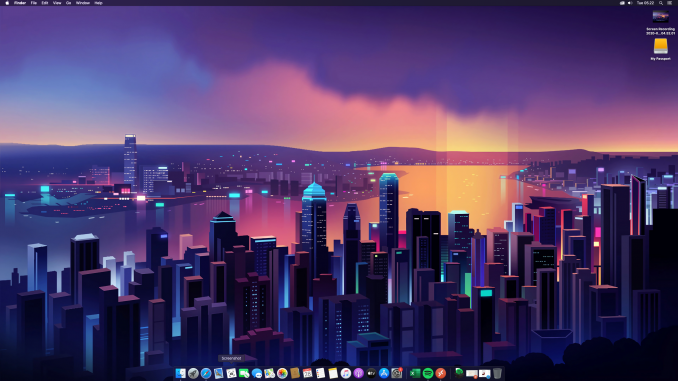Open the Apple menu
Image resolution: width=678 pixels, height=381 pixels.
7,3
